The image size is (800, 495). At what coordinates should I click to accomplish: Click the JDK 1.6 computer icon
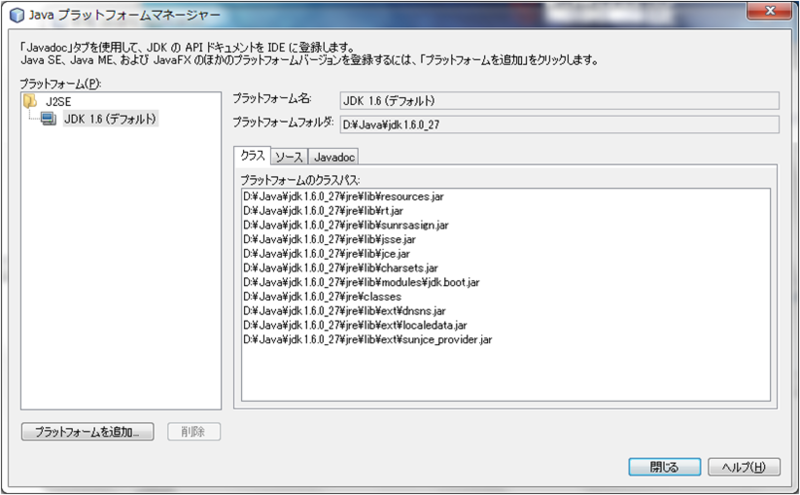click(x=48, y=119)
